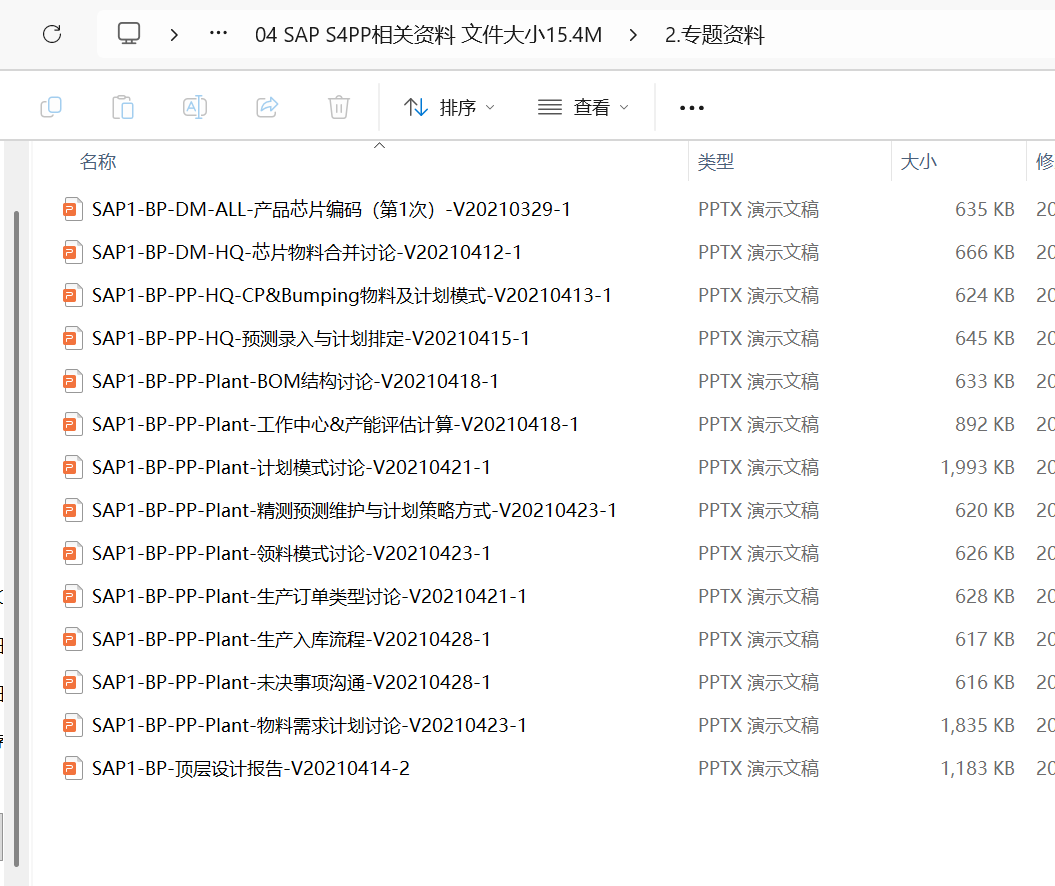The image size is (1055, 886).
Task: Click the Delete trash can icon
Action: point(339,107)
